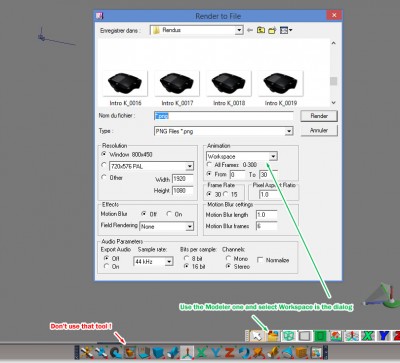Image resolution: width=400 pixels, height=363 pixels.
Task: Toggle the blue Y axis icon in the bottom toolbar
Action: point(215,352)
